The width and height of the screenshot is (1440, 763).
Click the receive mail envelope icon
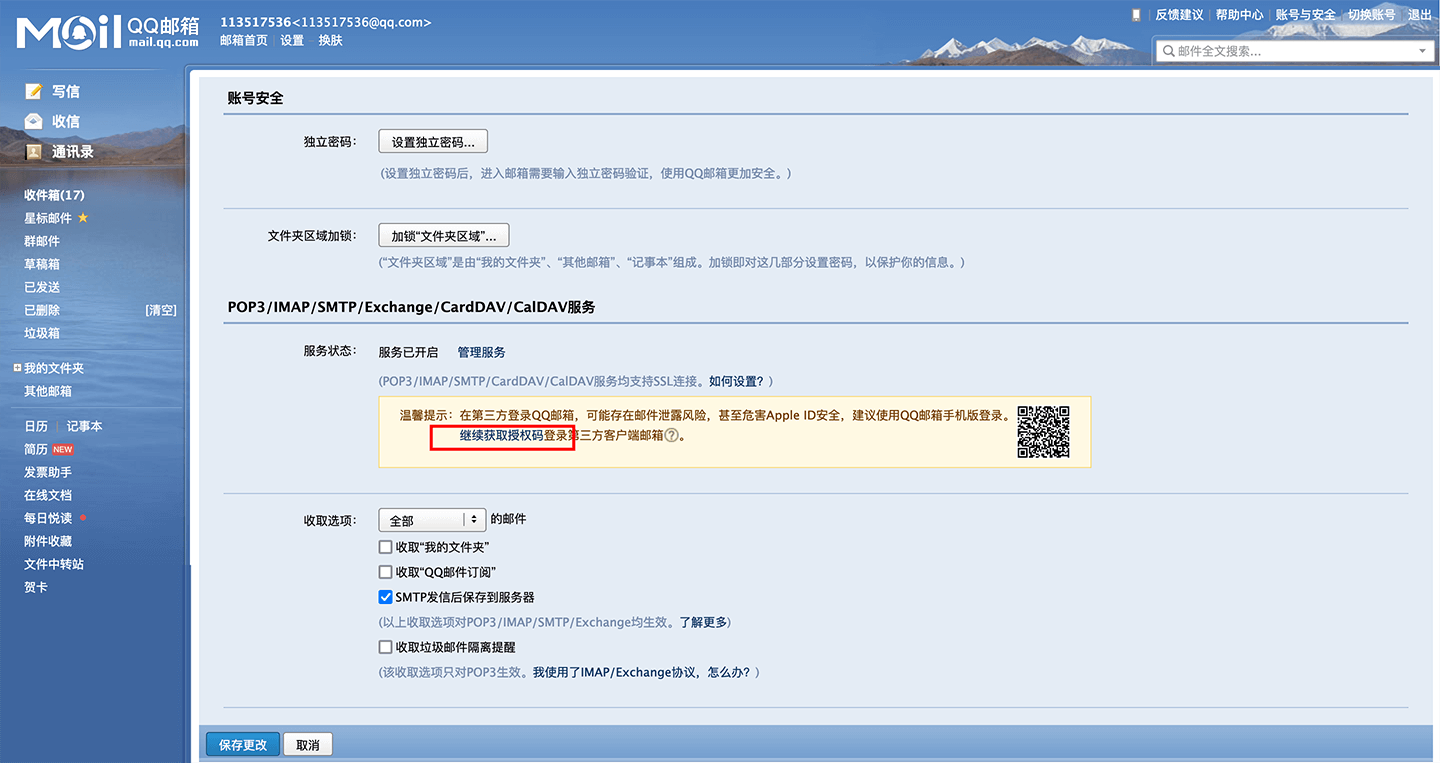[35, 121]
